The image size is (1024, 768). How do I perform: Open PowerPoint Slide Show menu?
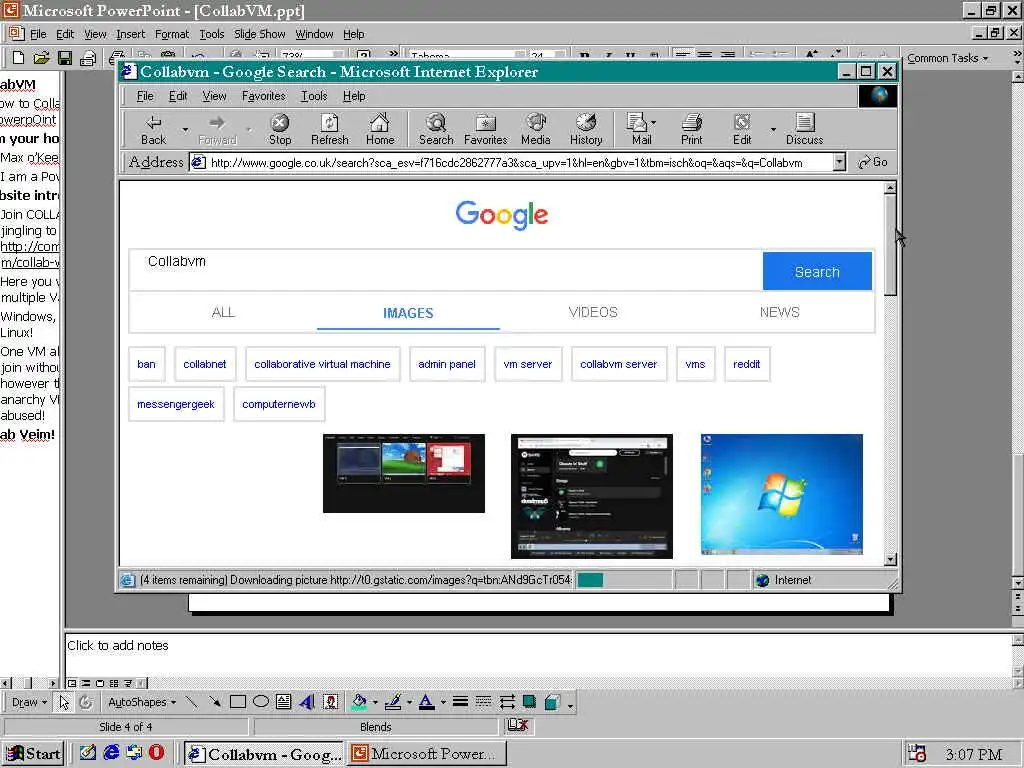[x=259, y=34]
